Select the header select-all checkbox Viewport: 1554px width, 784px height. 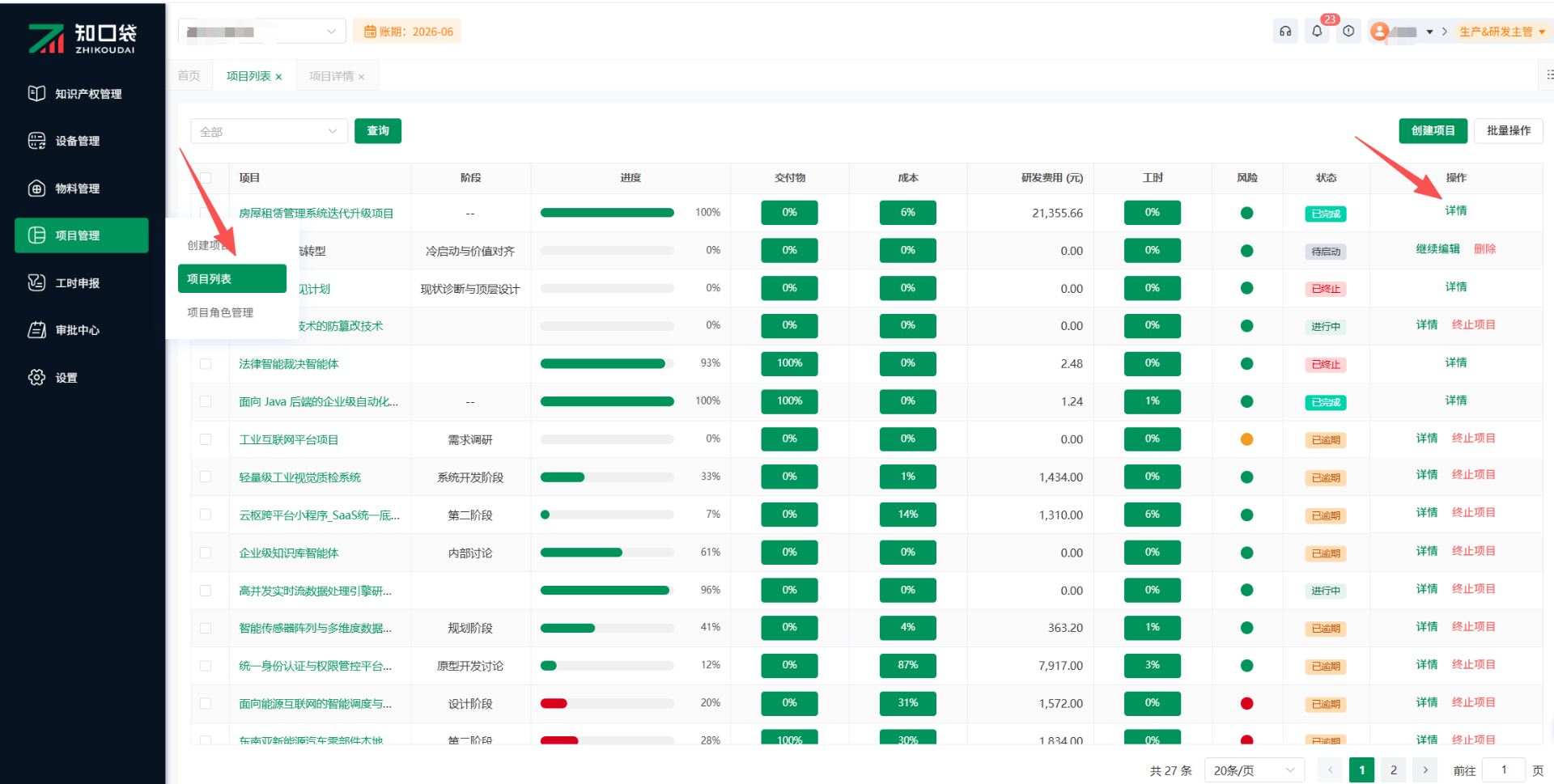click(206, 178)
